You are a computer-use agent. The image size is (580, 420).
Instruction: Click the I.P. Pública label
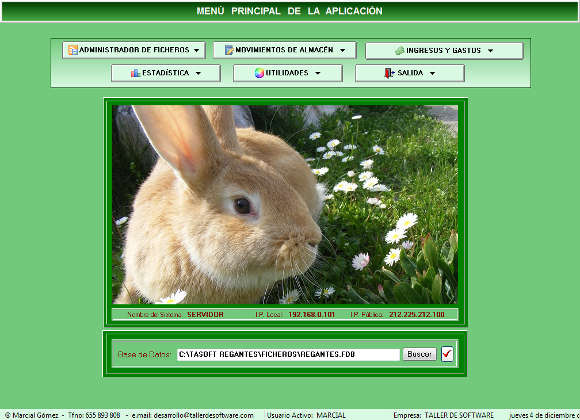pyautogui.click(x=366, y=315)
